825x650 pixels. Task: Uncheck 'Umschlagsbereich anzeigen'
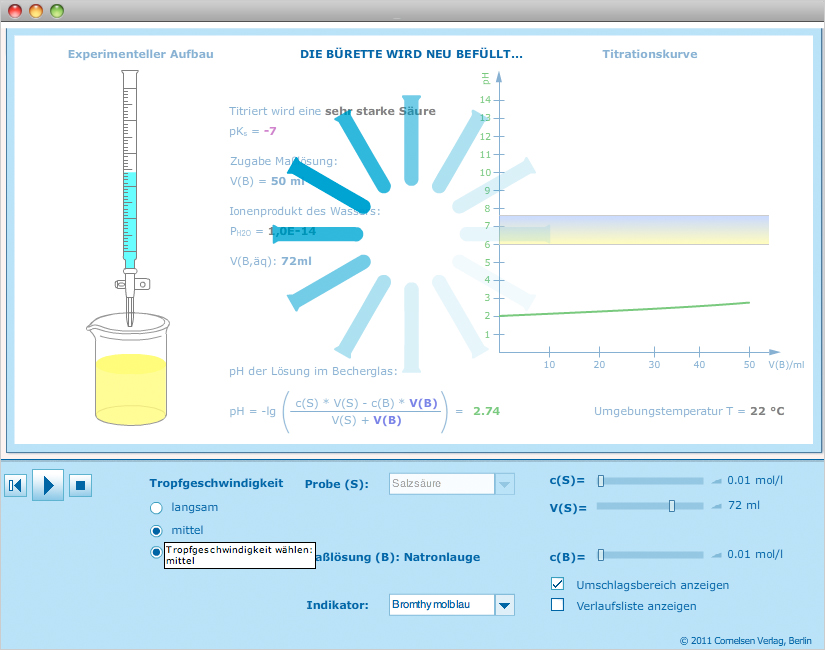coord(558,584)
